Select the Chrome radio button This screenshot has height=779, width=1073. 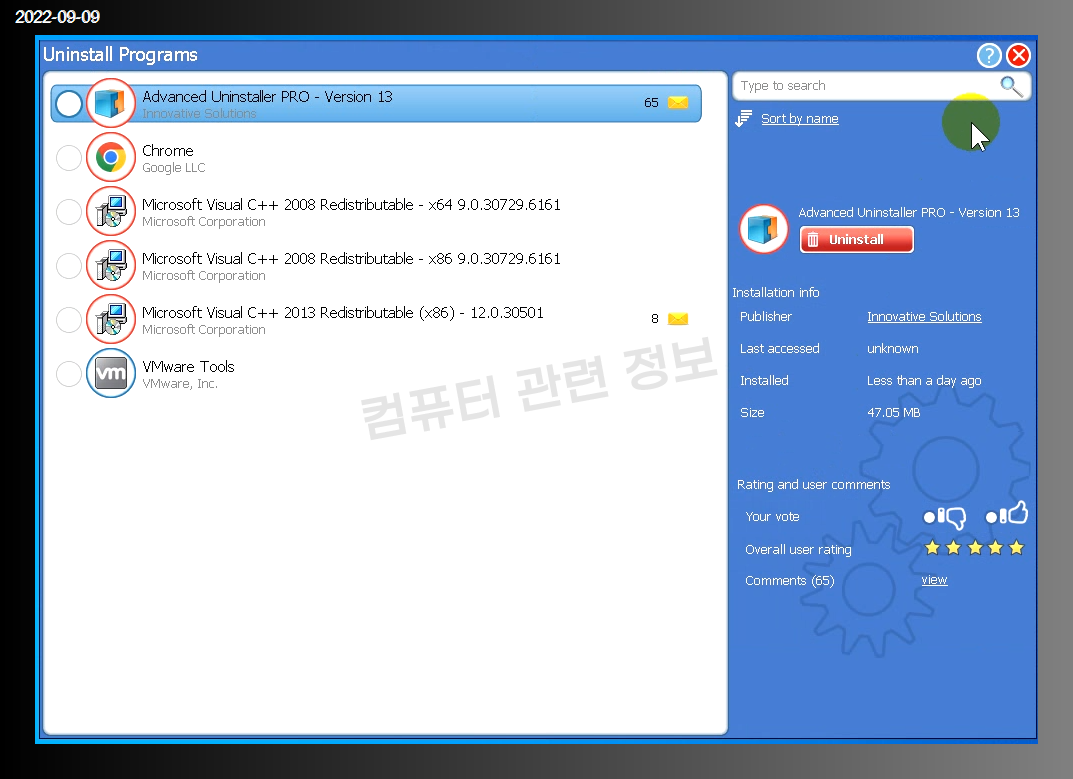point(69,158)
